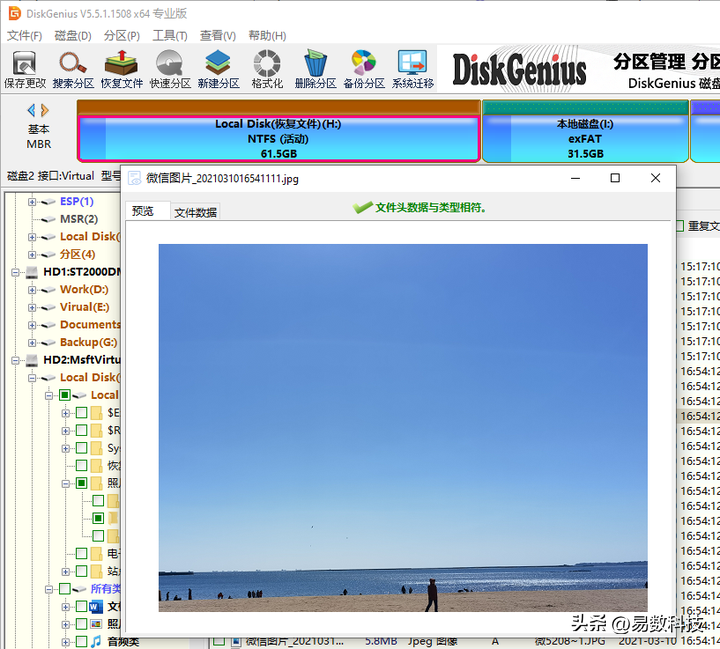Start the System Migration (系统迁移) tool
Image resolution: width=720 pixels, height=649 pixels.
(x=412, y=69)
